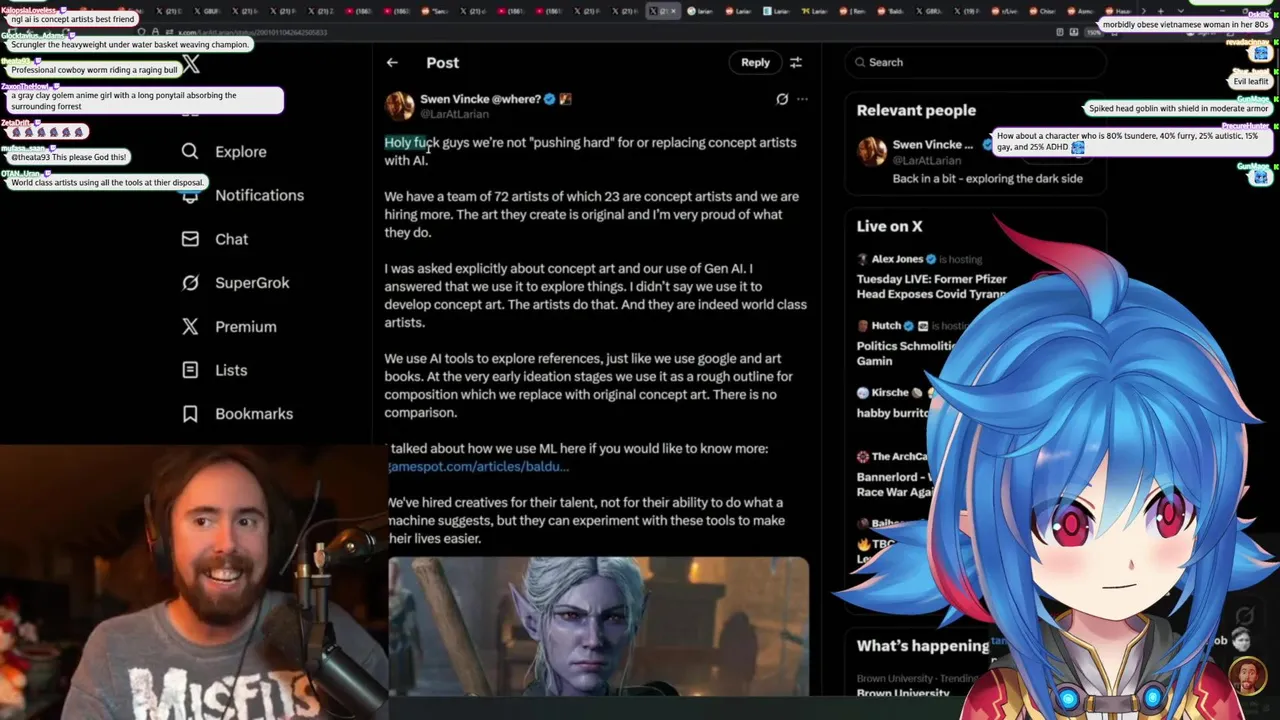This screenshot has height=720, width=1280.
Task: Click the Reply button
Action: [x=755, y=62]
